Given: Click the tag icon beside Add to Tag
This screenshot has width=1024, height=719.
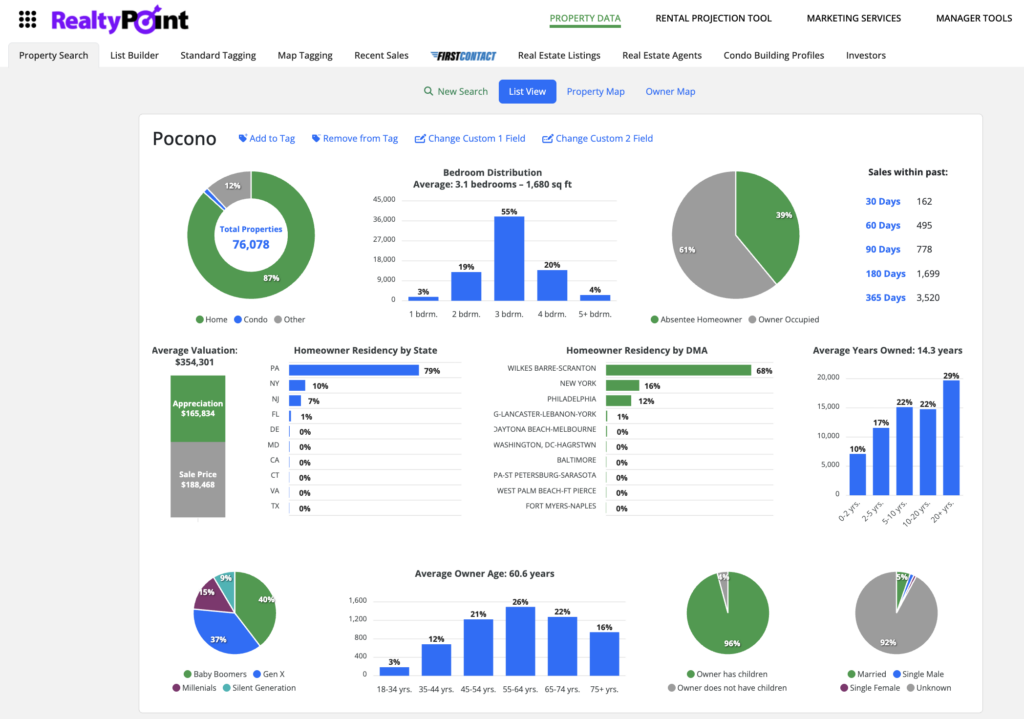Looking at the screenshot, I should (243, 139).
